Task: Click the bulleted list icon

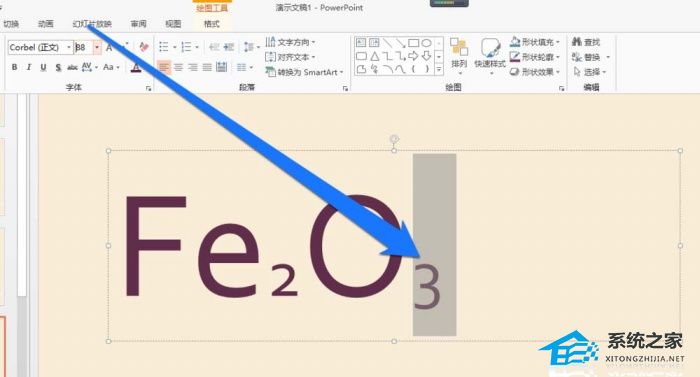Action: [x=164, y=47]
